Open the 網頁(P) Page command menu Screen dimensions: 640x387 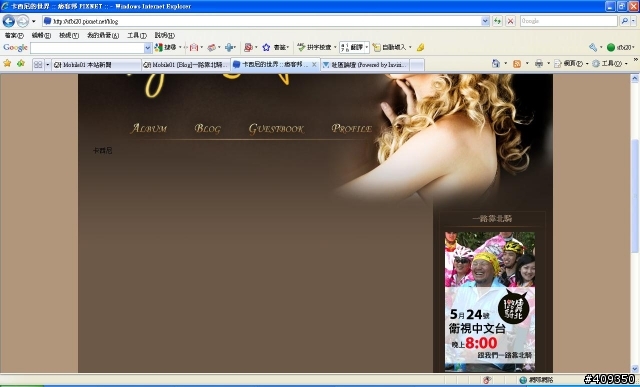click(571, 64)
